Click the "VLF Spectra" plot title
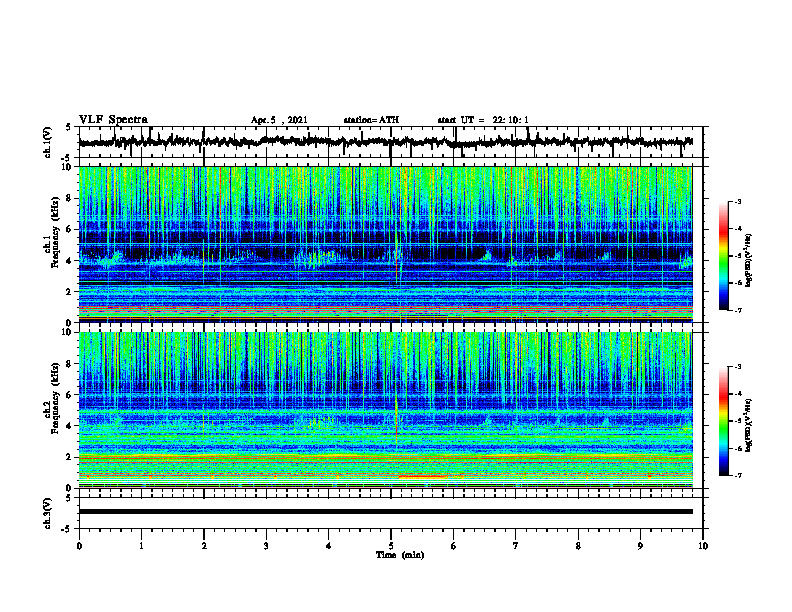Viewport: 792px width, 612px height. (x=113, y=120)
